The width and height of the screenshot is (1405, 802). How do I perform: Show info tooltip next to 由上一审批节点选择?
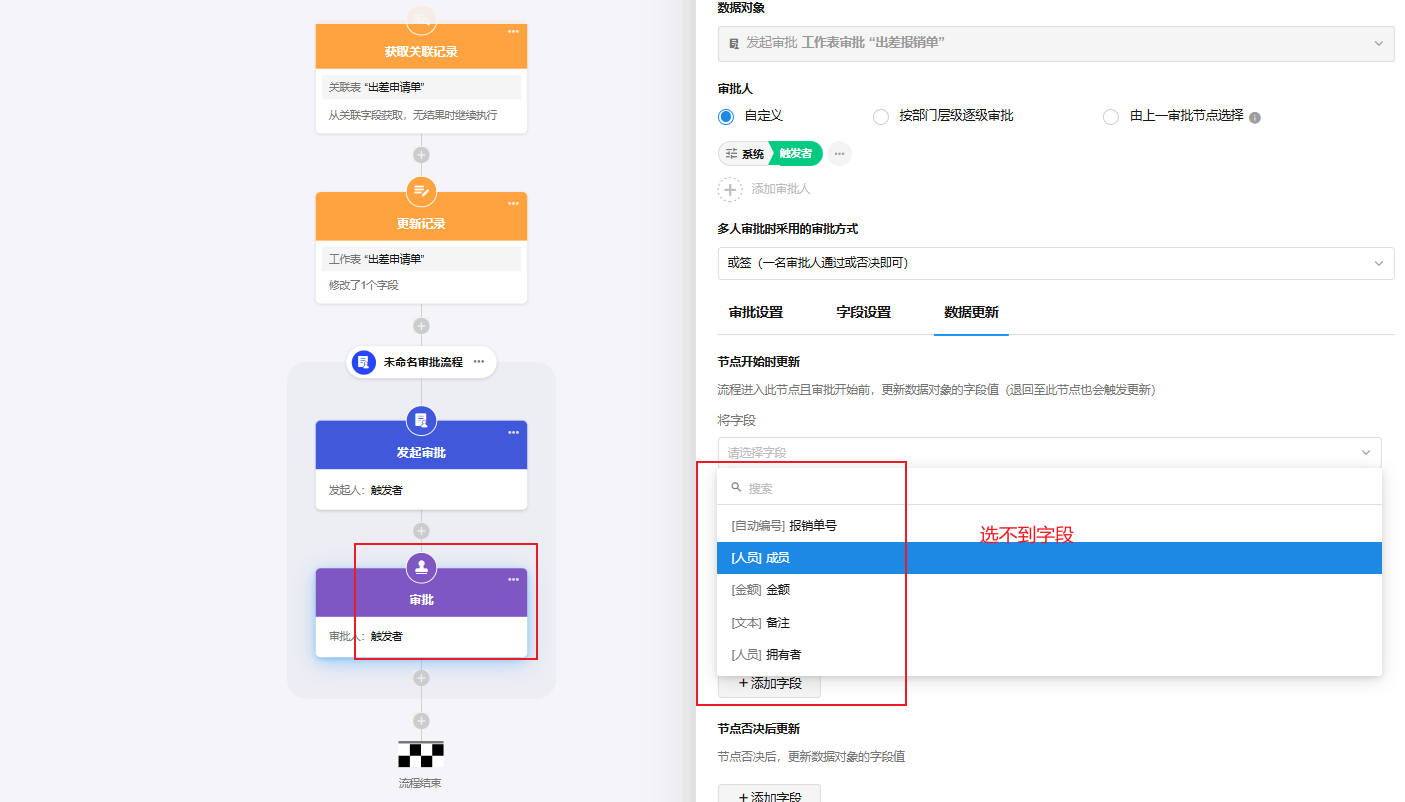pyautogui.click(x=1255, y=117)
